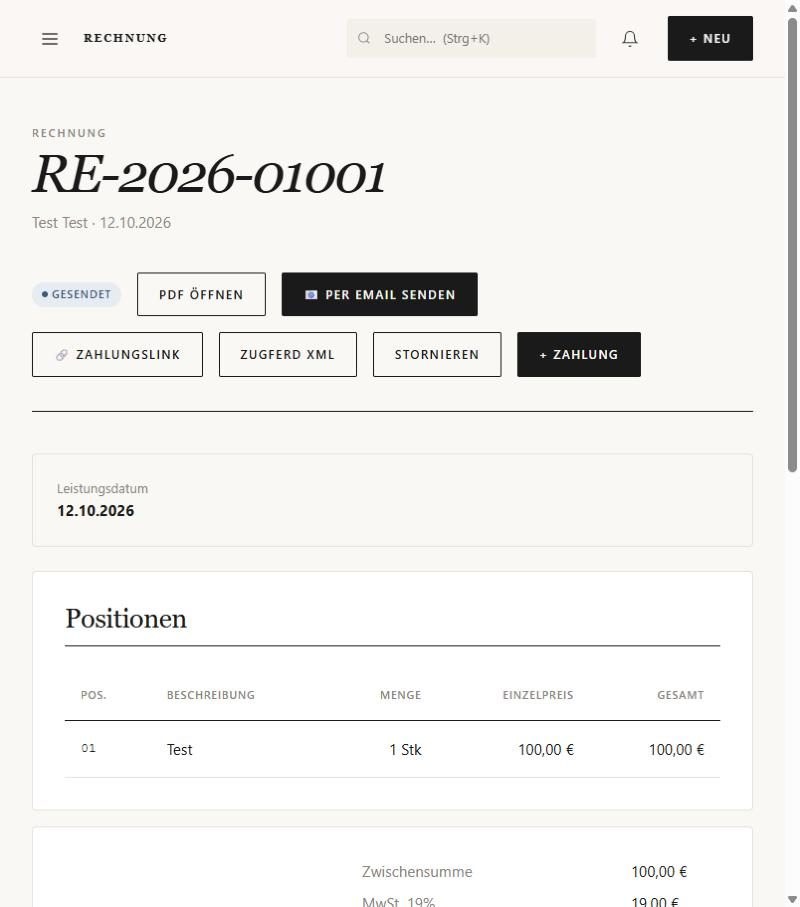Screen dimensions: 800x907
Task: Click the GESENDET status badge
Action: tap(76, 294)
